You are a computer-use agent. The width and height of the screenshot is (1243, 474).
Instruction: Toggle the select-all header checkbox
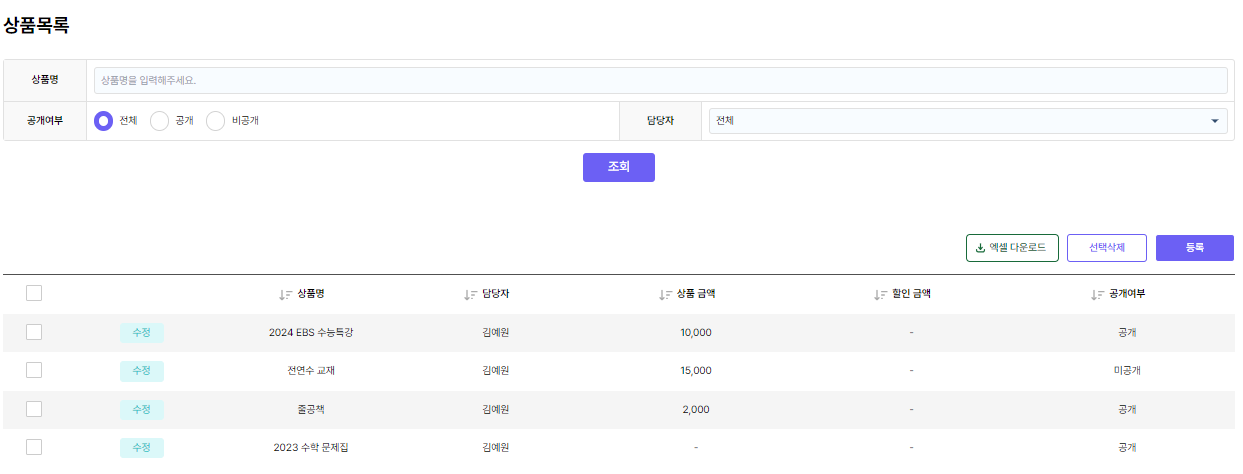coord(34,293)
